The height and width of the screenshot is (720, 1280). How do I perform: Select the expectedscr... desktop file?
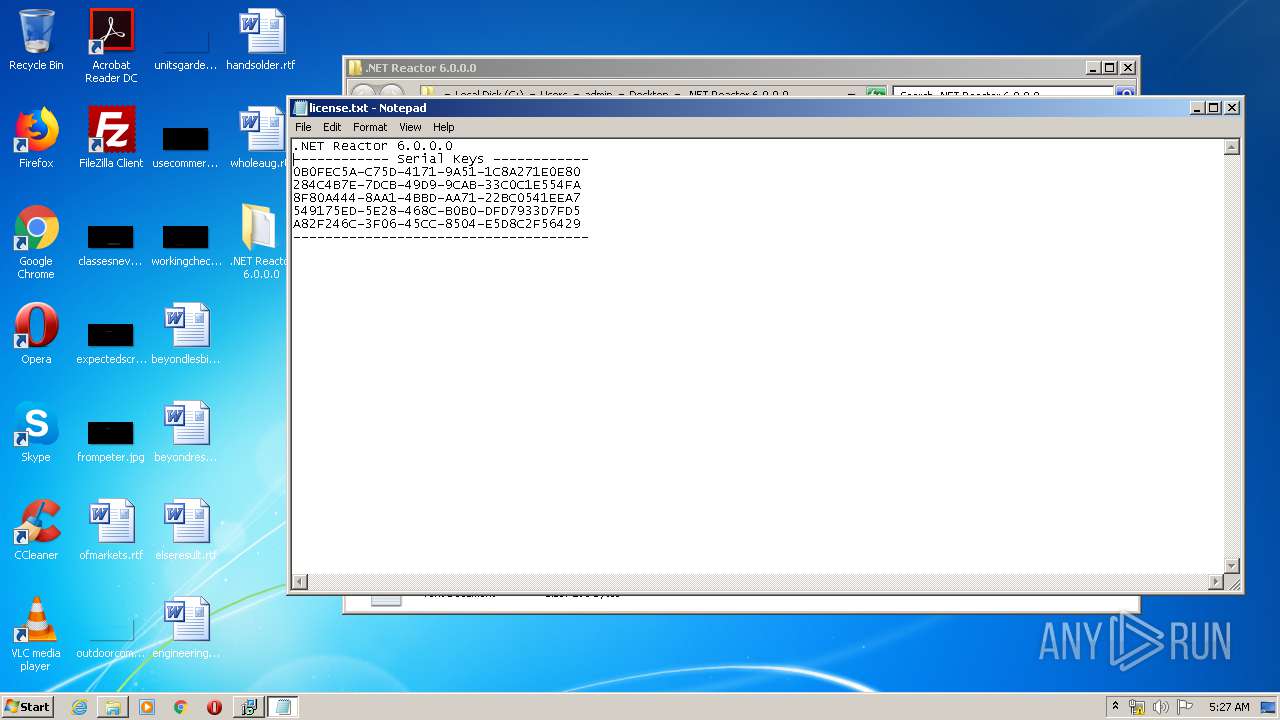(111, 342)
